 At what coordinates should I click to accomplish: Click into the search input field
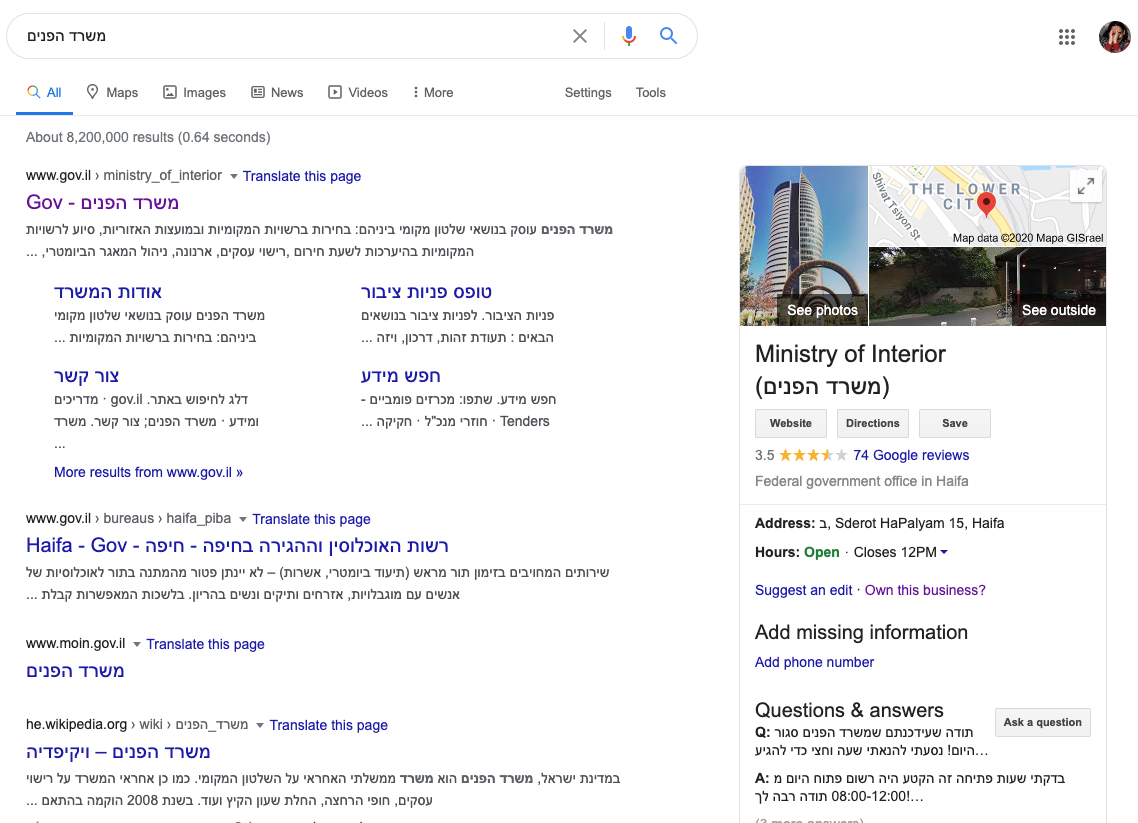coord(290,36)
